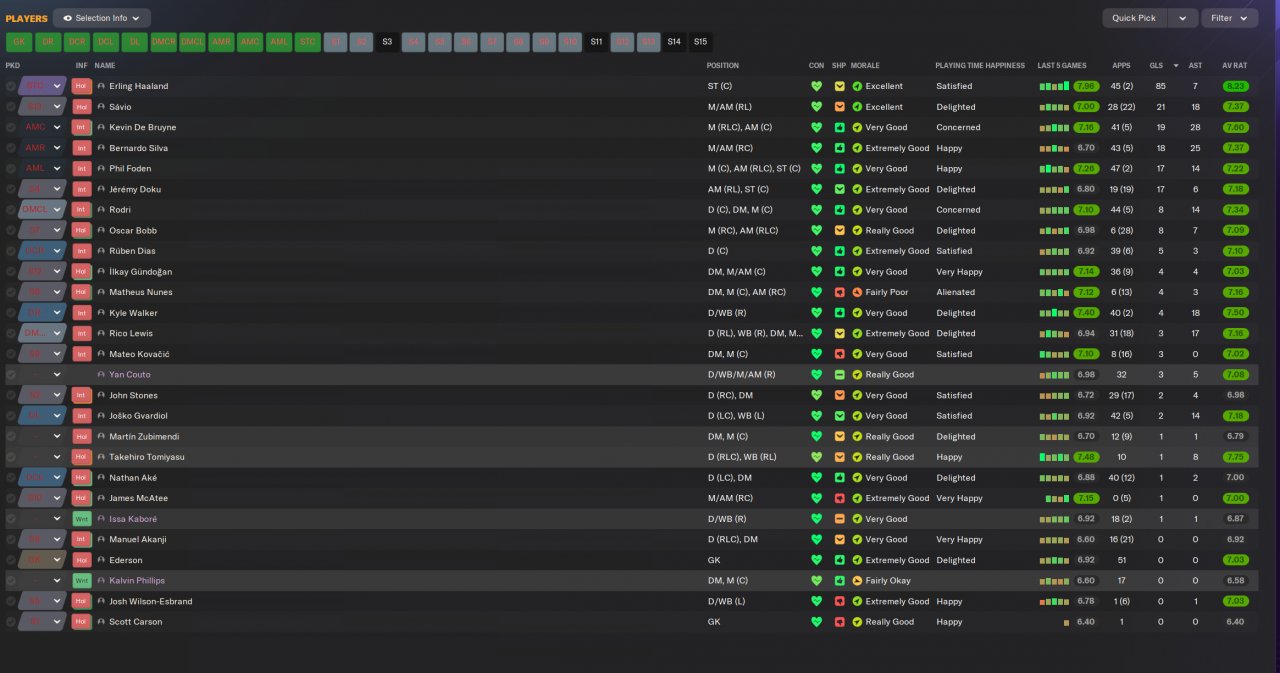Select the S3 substitute slot
1280x673 pixels.
(x=386, y=42)
